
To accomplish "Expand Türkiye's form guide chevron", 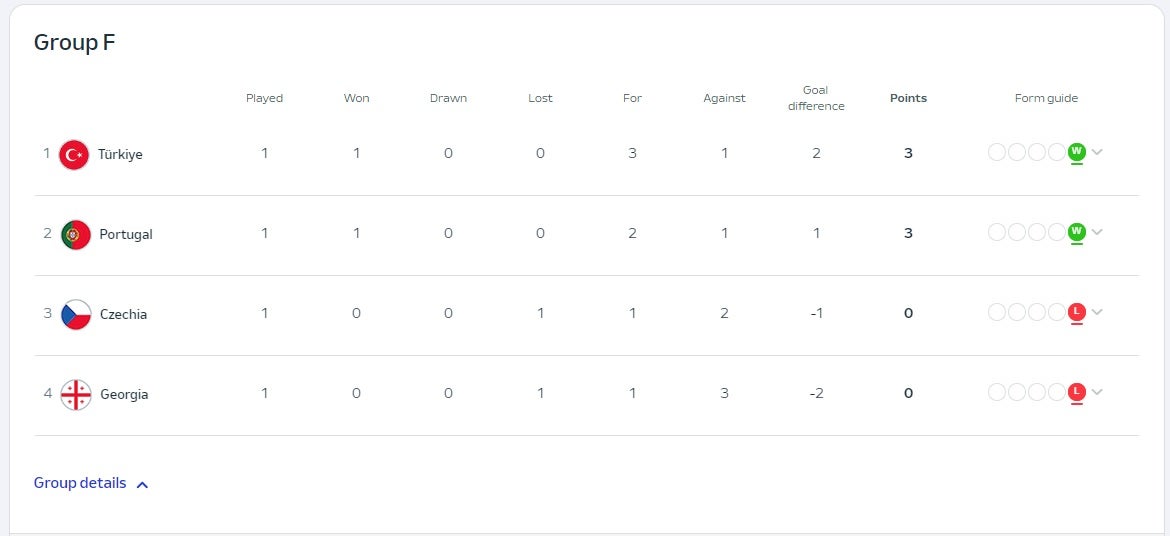I will coord(1098,152).
